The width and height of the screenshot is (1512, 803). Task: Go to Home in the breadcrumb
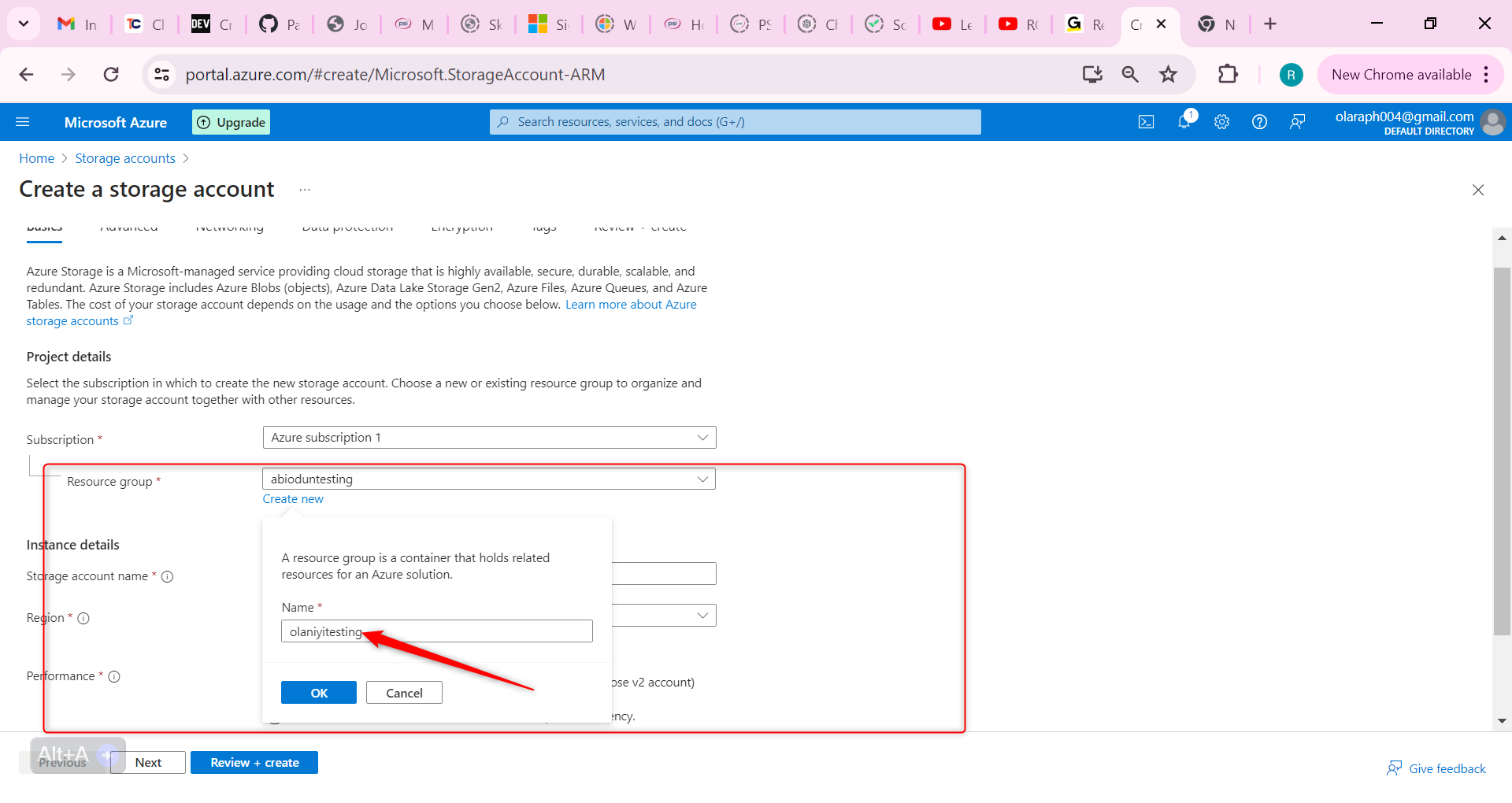coord(36,158)
